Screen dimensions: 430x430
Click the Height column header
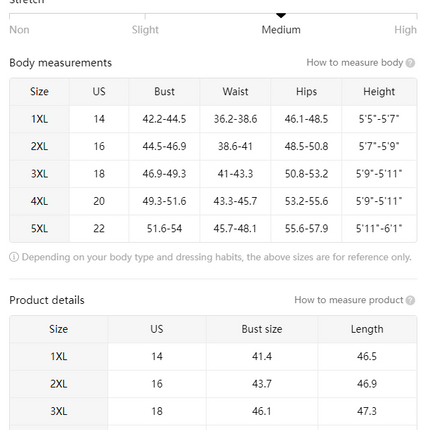tap(379, 92)
